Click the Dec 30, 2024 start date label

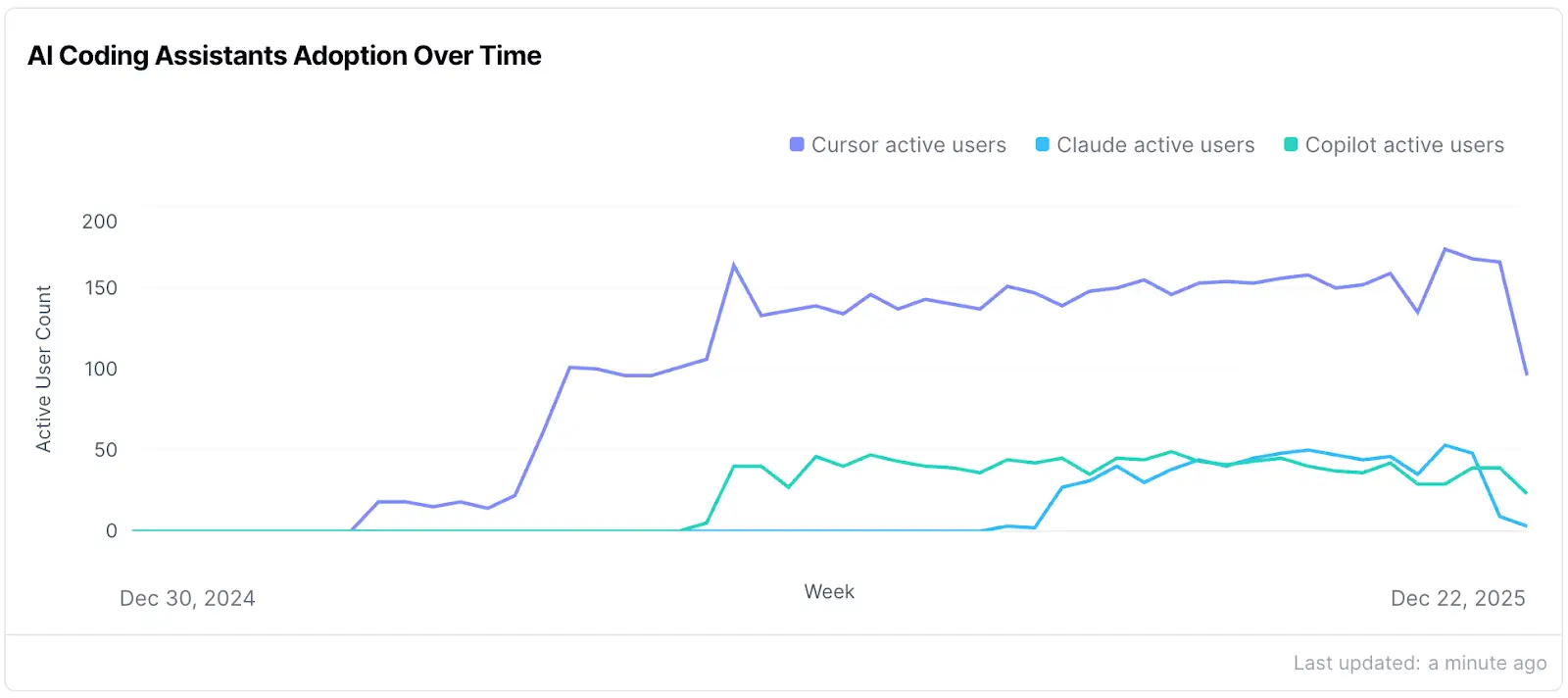187,598
